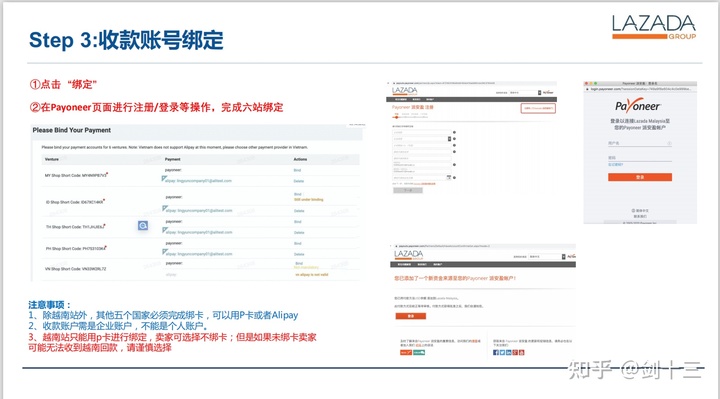
Task: Click Bind for the PH shop payoneer row
Action: click(x=298, y=243)
